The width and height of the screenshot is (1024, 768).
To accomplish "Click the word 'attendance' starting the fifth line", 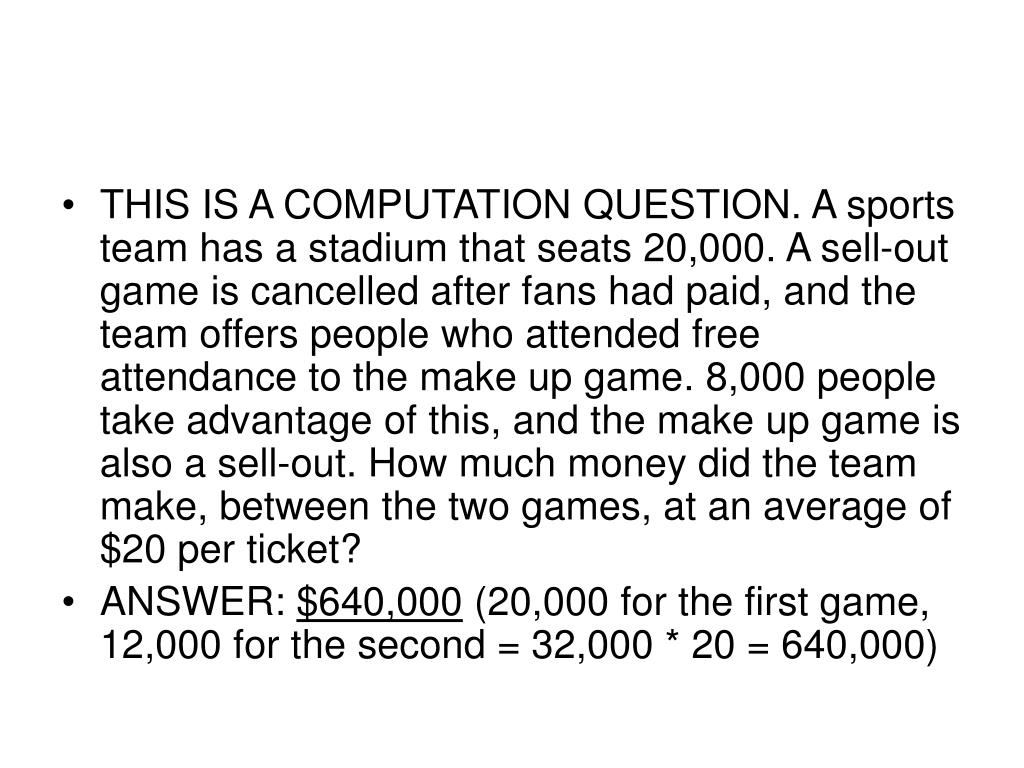I will [x=198, y=377].
